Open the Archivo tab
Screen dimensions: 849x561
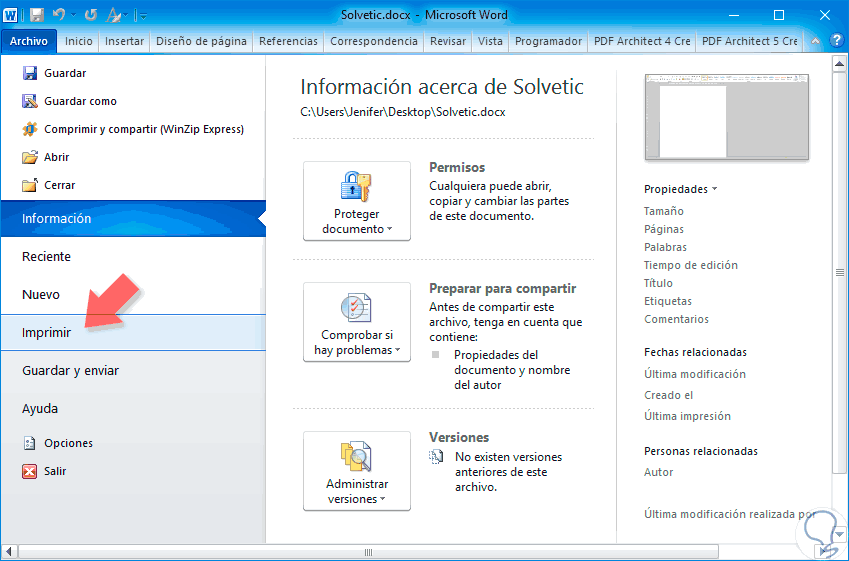pos(29,41)
